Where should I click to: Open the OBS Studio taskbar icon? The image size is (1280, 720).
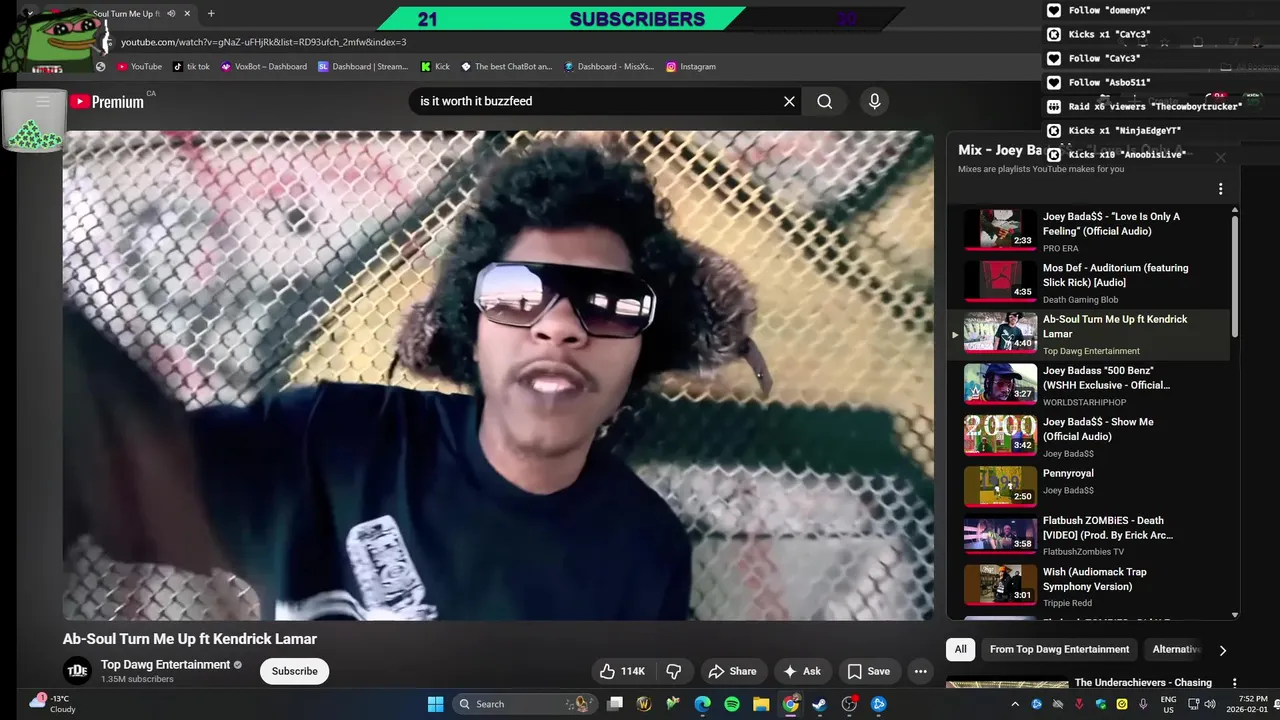849,704
